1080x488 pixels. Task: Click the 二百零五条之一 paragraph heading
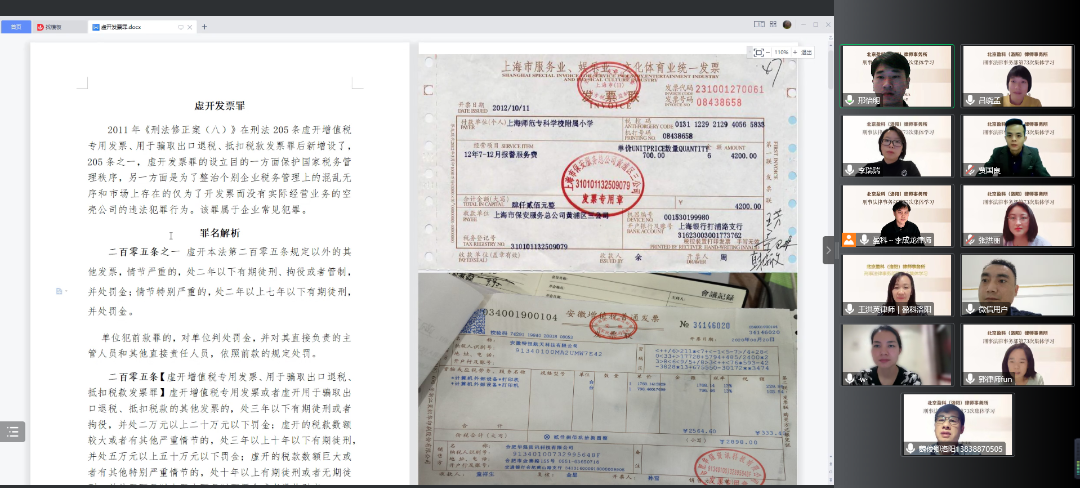[x=143, y=252]
